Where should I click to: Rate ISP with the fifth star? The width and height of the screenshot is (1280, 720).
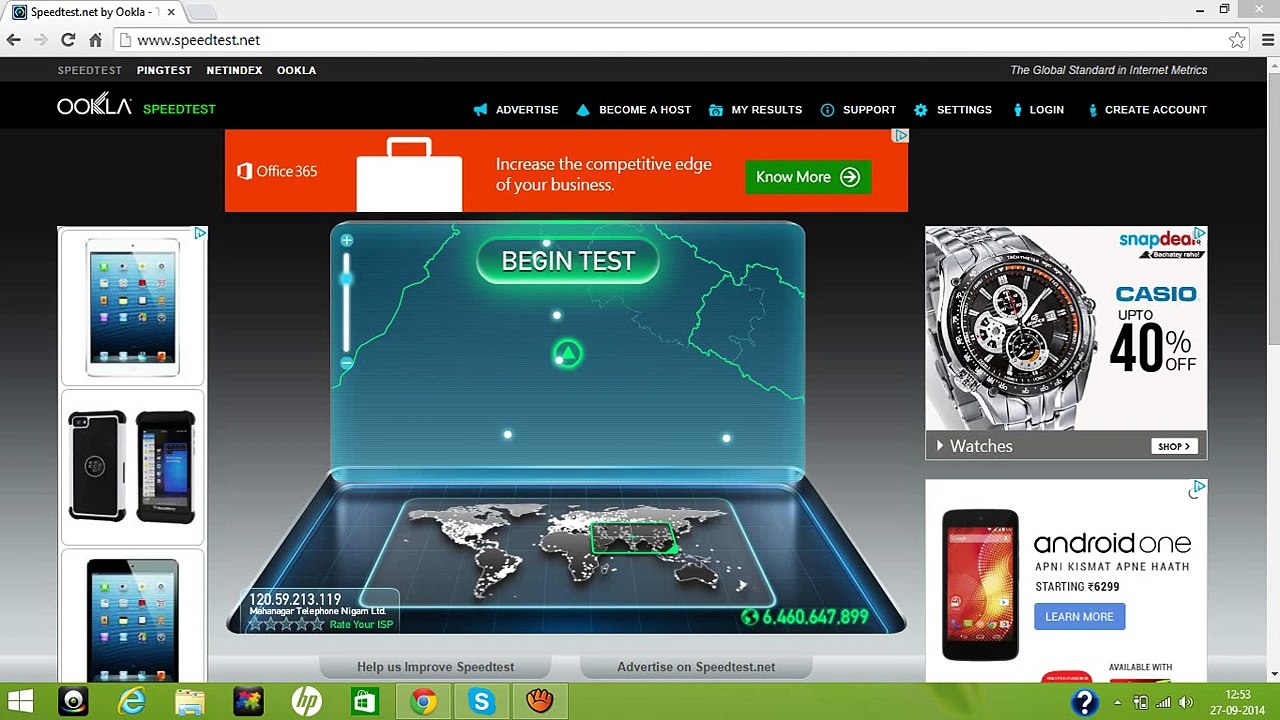click(318, 624)
